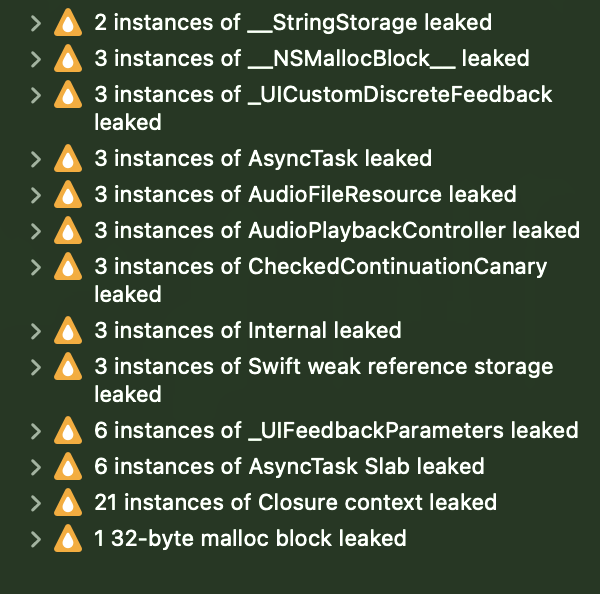Select '21 instances of Closure context leaked'

tap(295, 503)
